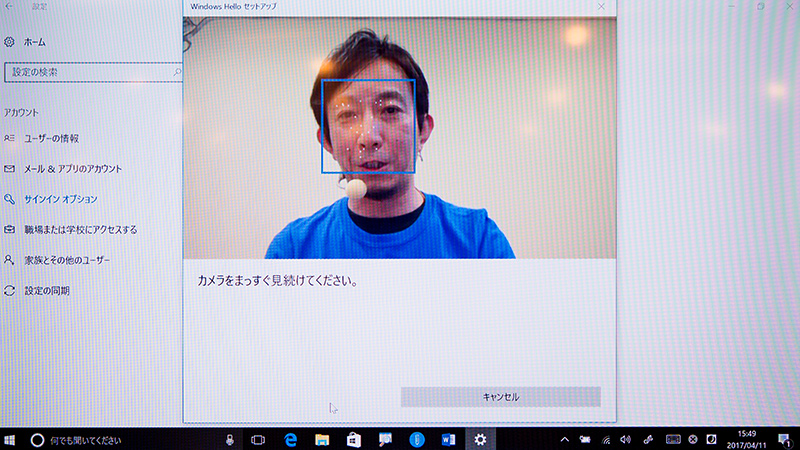The width and height of the screenshot is (800, 450).
Task: Click the circled X icon in tray
Action: [x=693, y=439]
